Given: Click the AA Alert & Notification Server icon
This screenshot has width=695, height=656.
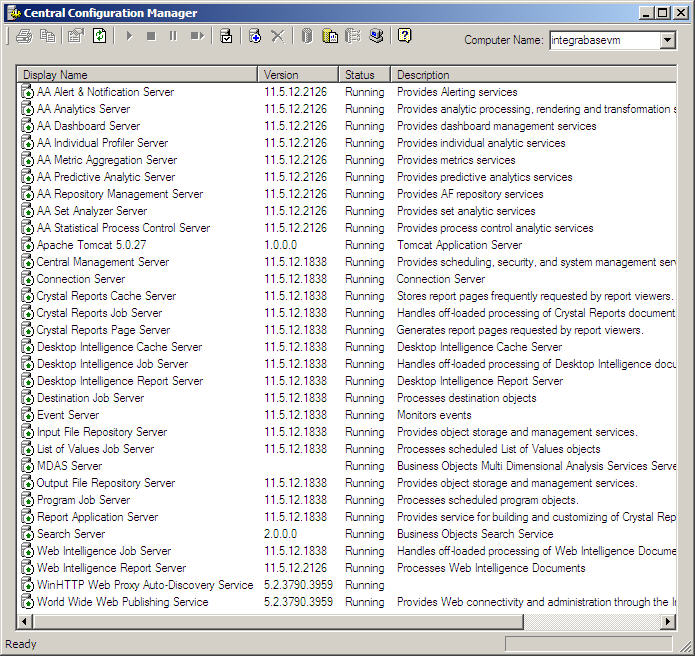Looking at the screenshot, I should (x=27, y=92).
